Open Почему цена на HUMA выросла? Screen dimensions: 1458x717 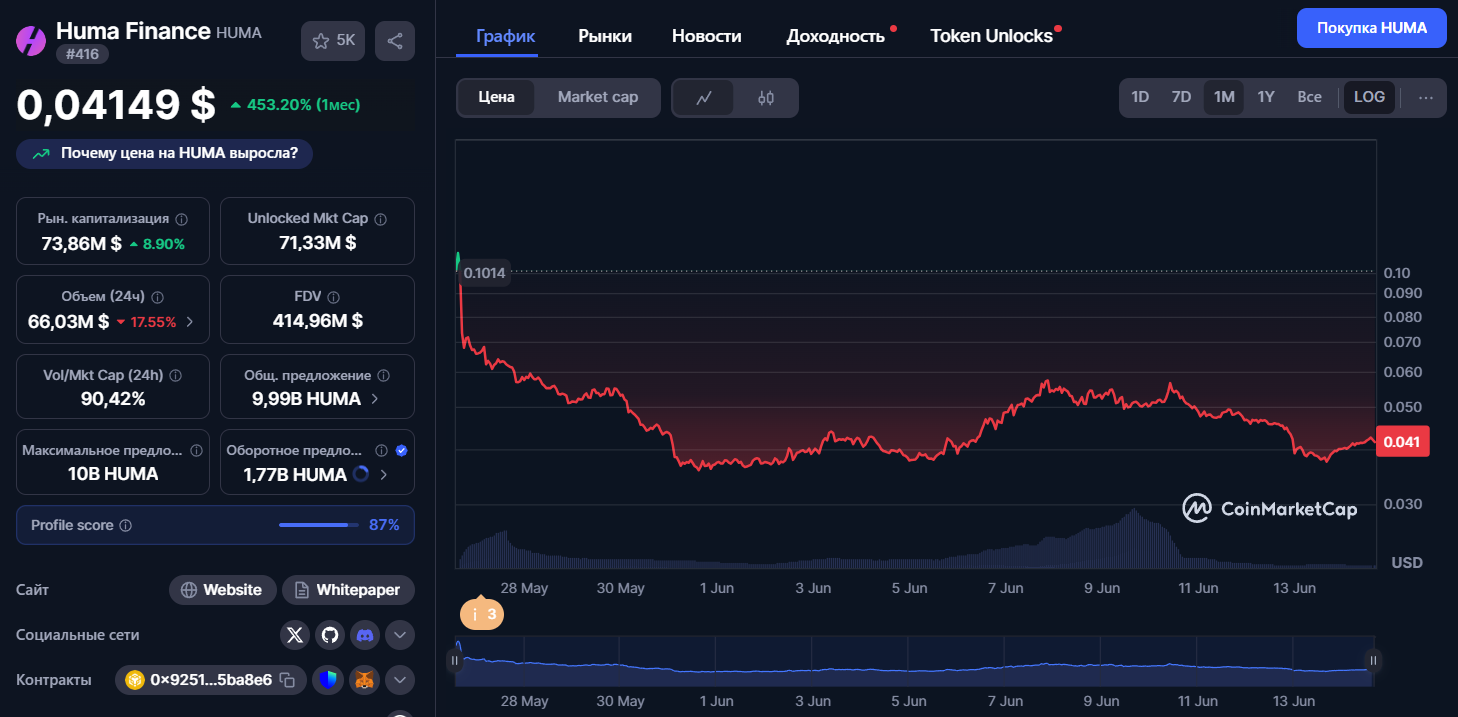(165, 154)
